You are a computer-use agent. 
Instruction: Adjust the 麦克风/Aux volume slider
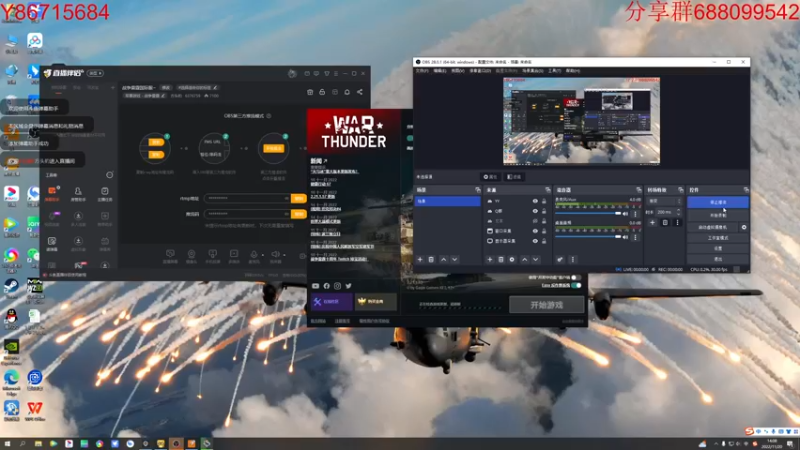point(588,213)
